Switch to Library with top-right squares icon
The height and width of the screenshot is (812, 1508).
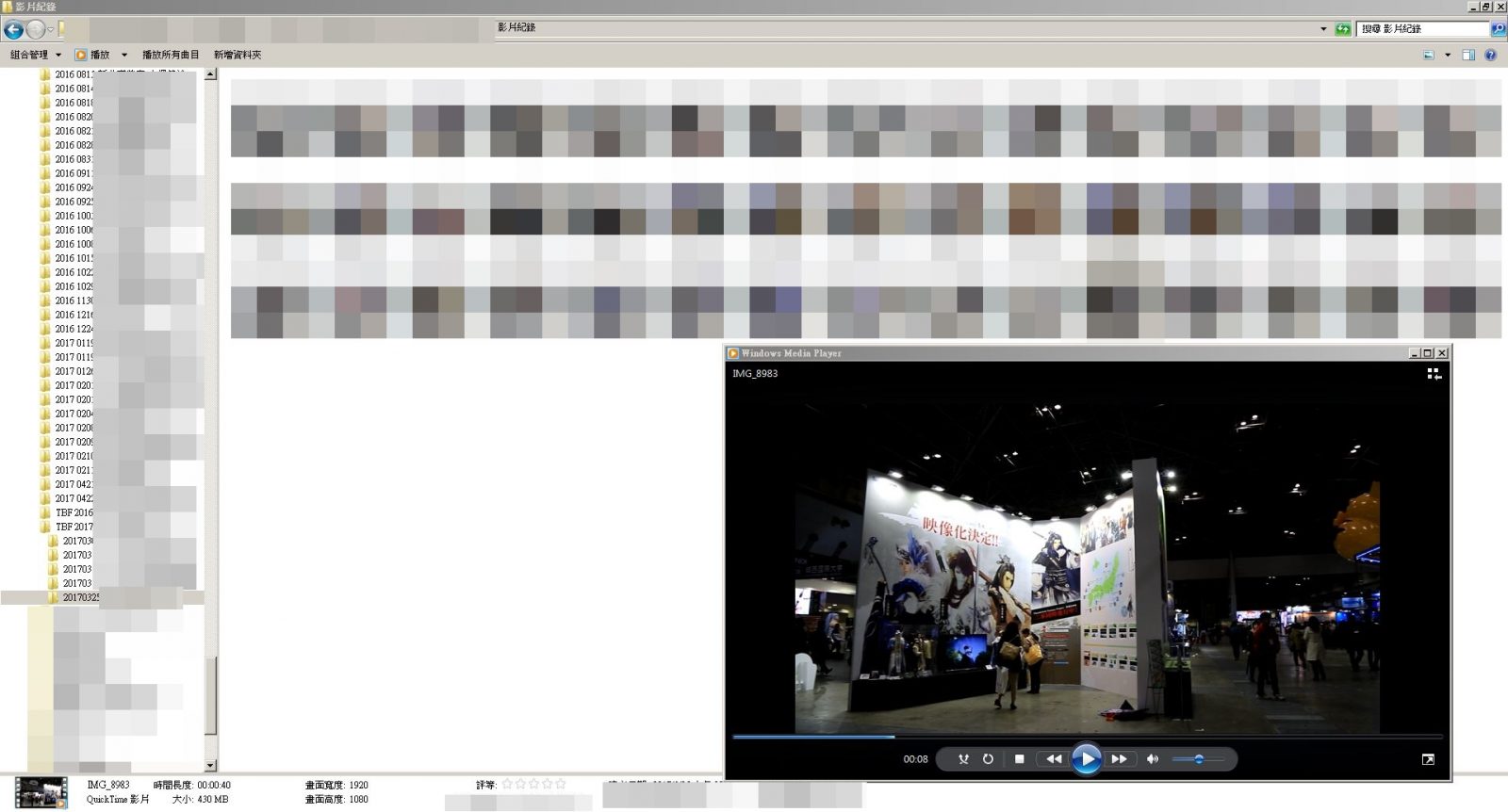[1434, 374]
